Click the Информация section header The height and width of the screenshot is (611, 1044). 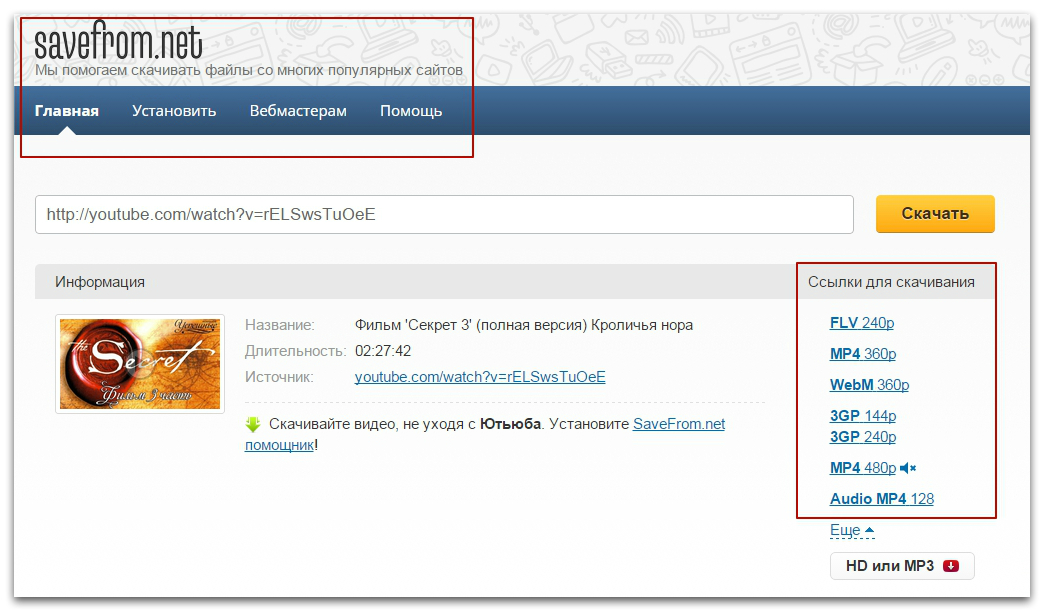tap(100, 282)
